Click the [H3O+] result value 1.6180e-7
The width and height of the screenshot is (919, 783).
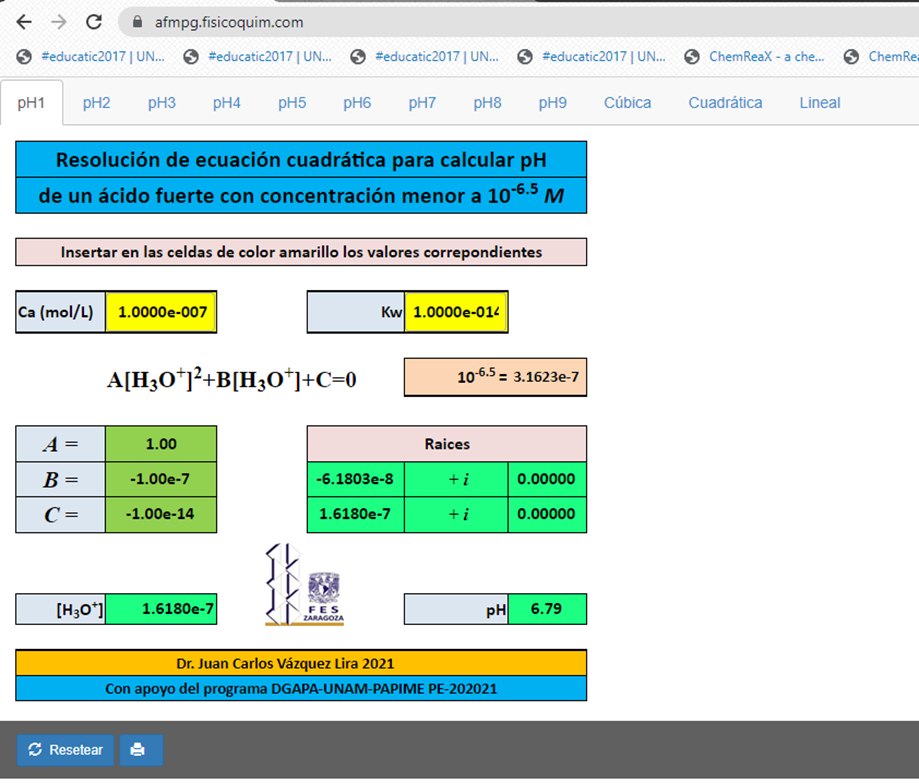click(x=161, y=609)
